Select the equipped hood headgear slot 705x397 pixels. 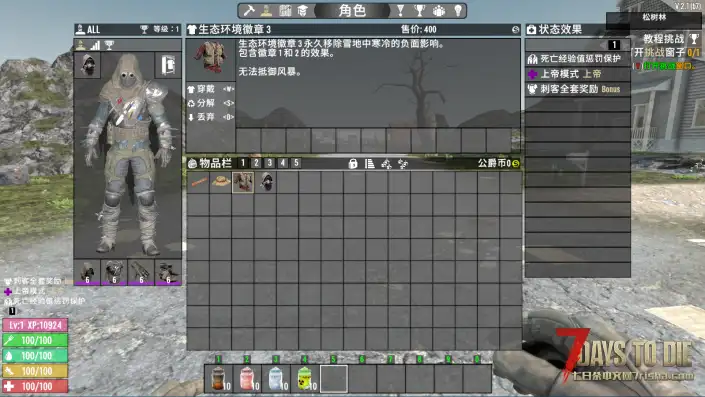pyautogui.click(x=88, y=65)
